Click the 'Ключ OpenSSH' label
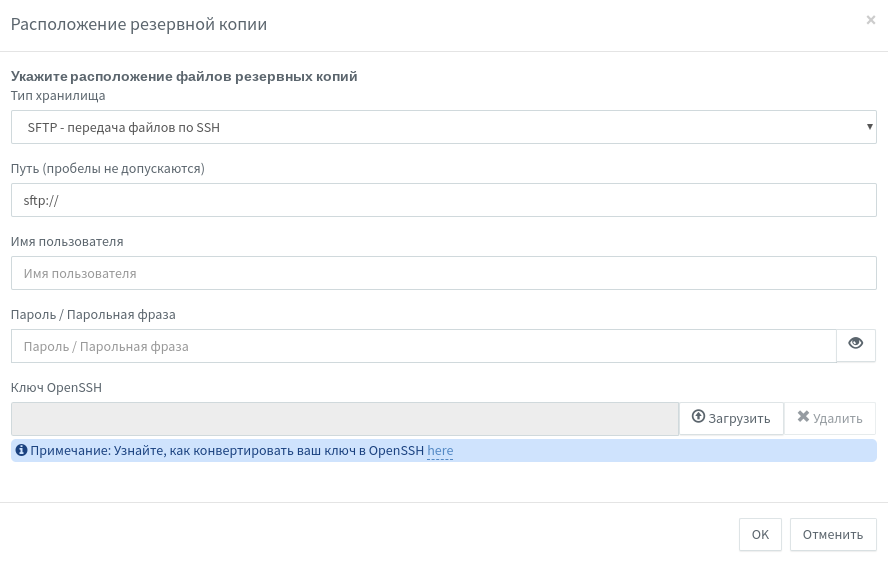The width and height of the screenshot is (888, 562). (56, 388)
